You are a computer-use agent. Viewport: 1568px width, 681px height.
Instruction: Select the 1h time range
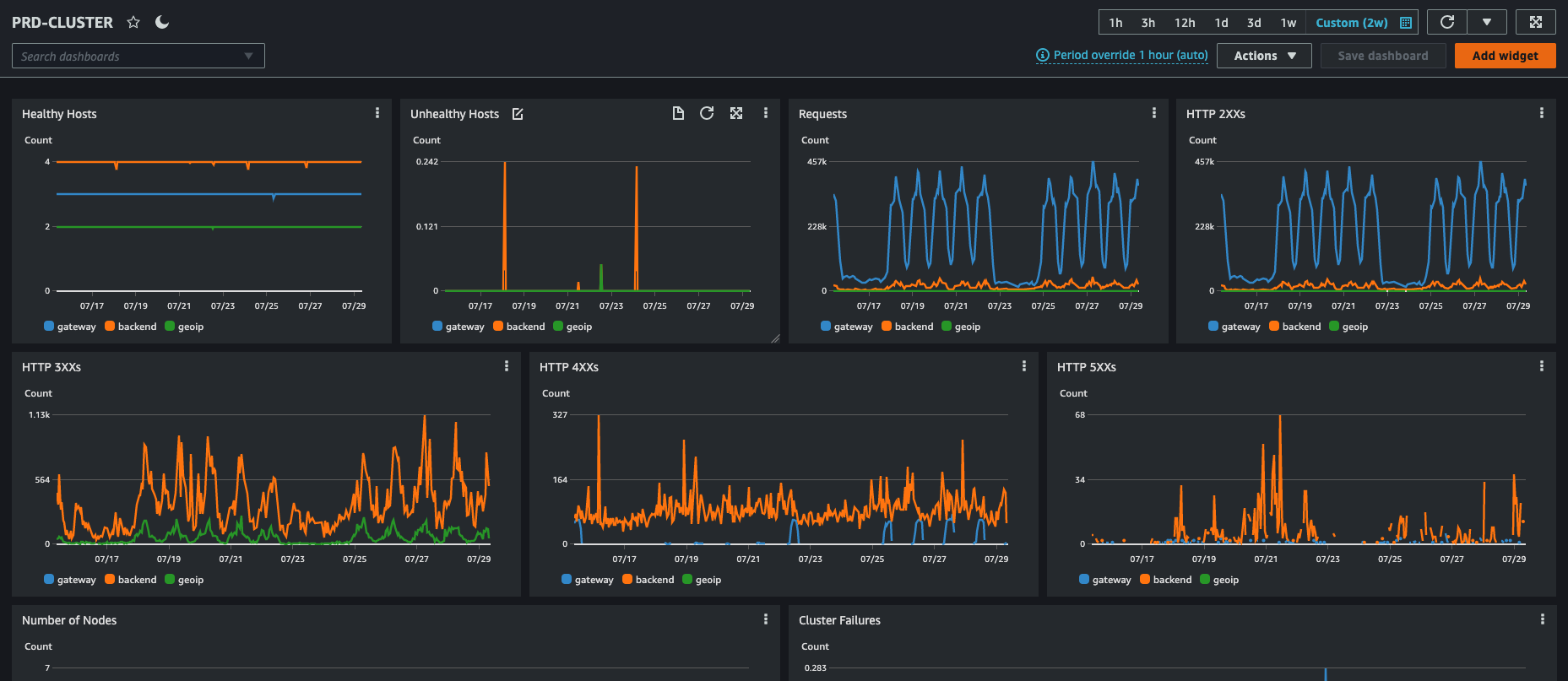pos(1115,23)
